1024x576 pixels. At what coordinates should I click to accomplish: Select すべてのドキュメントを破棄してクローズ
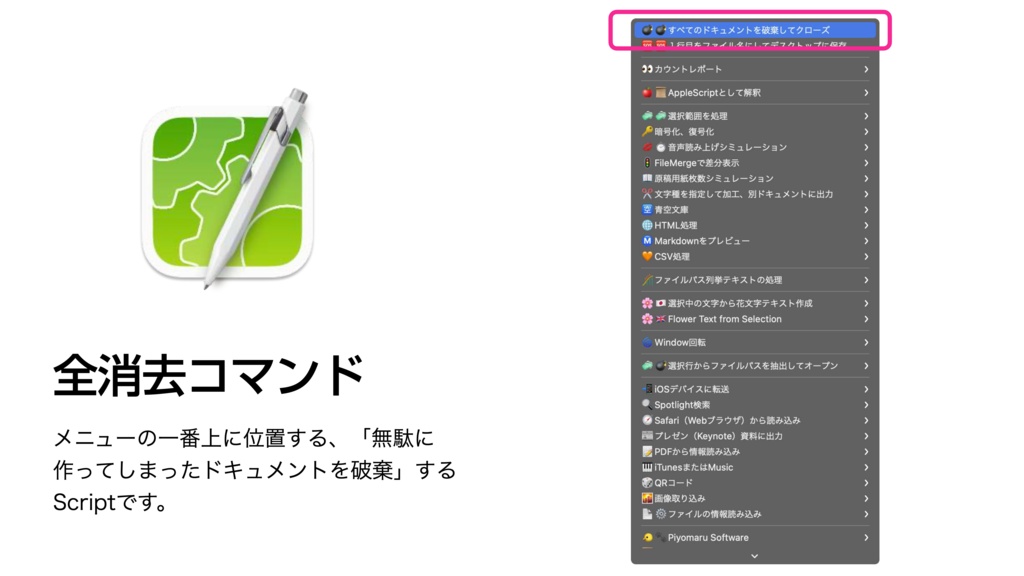coord(750,30)
